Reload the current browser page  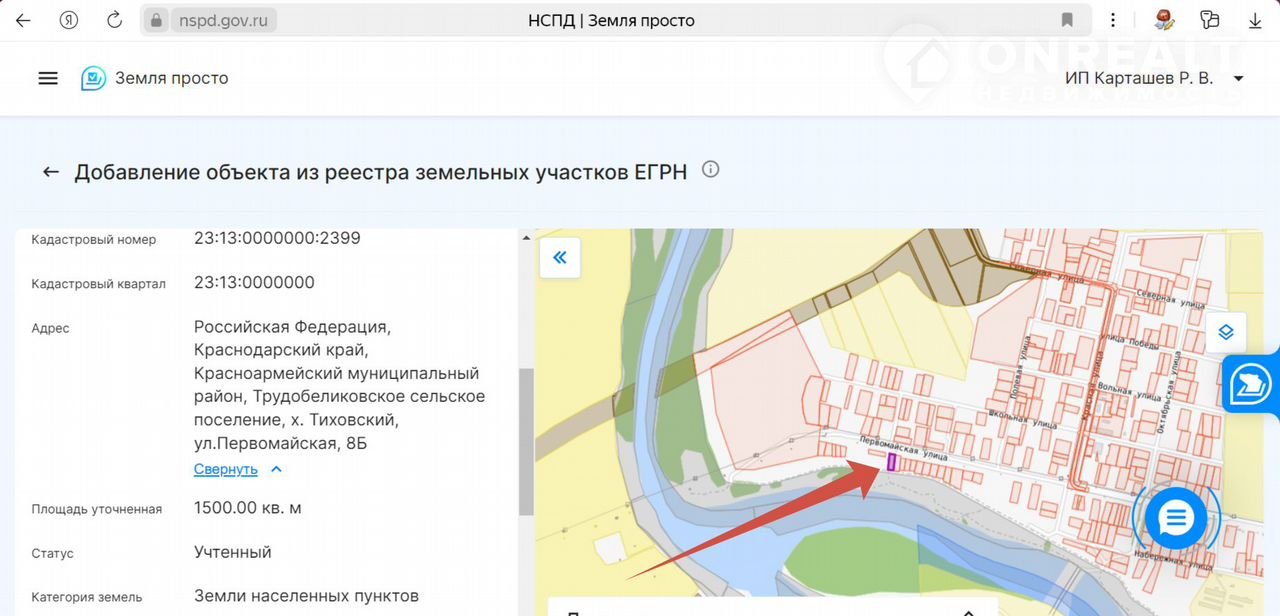pyautogui.click(x=115, y=20)
